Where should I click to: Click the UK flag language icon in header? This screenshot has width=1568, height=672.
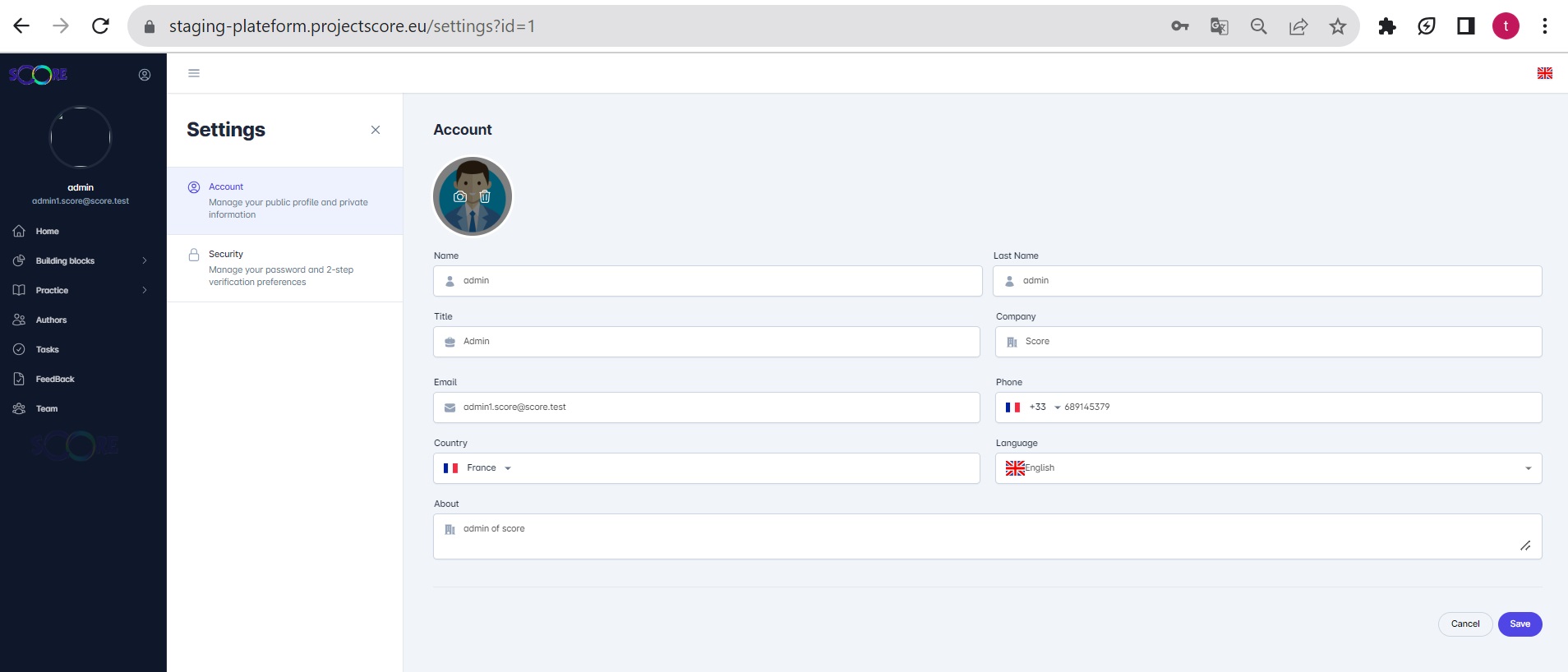pyautogui.click(x=1544, y=73)
